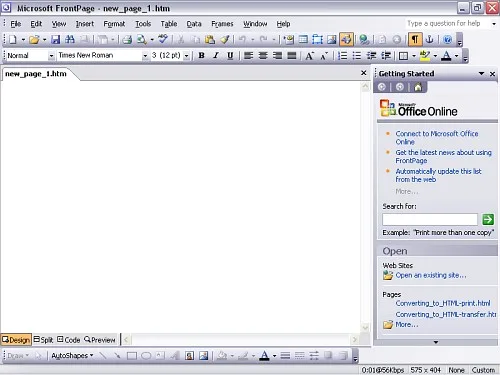This screenshot has width=500, height=375.
Task: Click the Center align icon
Action: [263, 56]
